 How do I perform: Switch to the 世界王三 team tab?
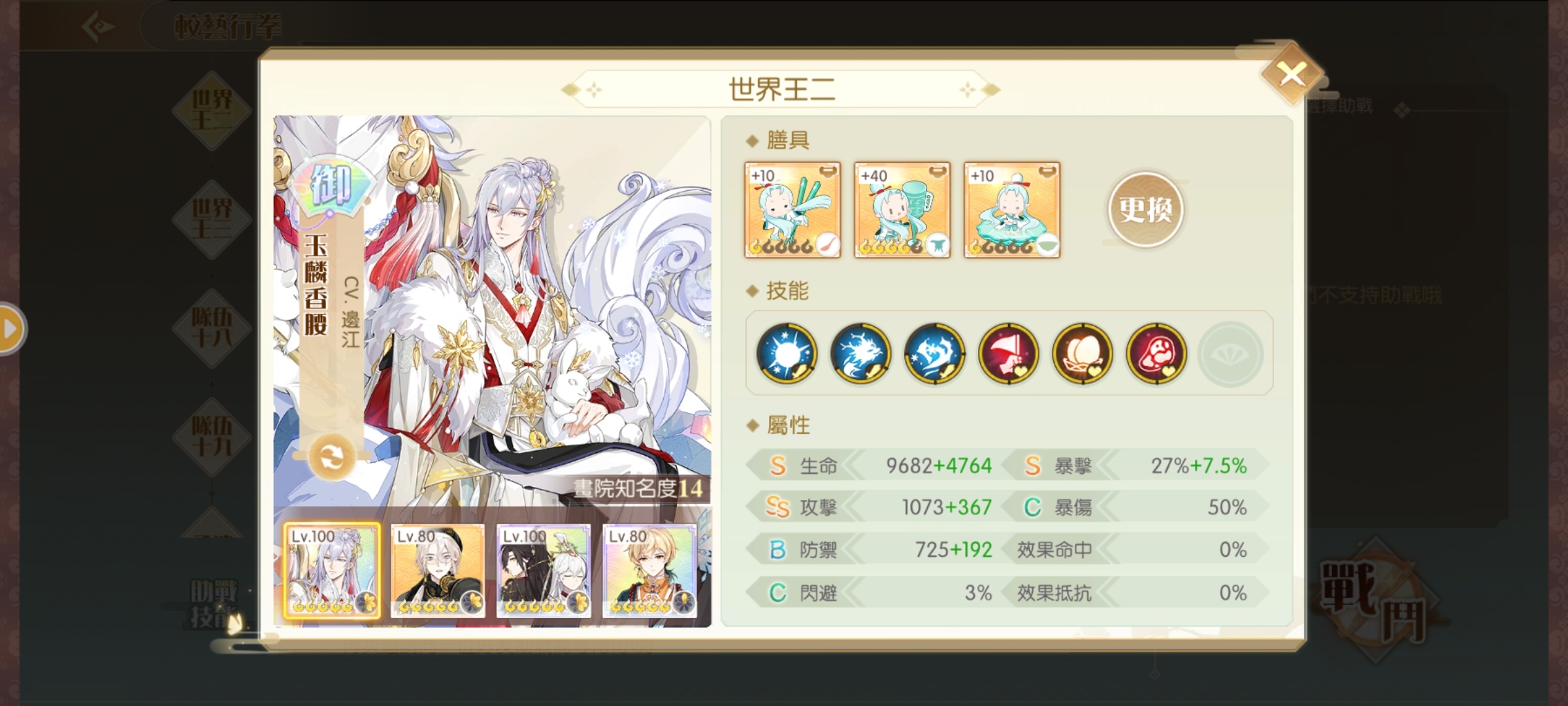pos(212,218)
